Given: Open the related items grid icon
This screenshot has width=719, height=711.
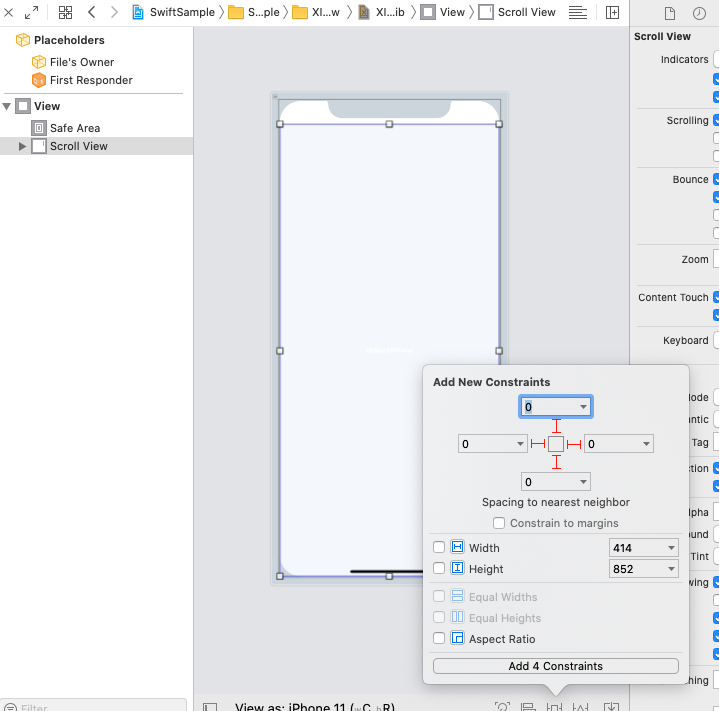Looking at the screenshot, I should tap(66, 12).
